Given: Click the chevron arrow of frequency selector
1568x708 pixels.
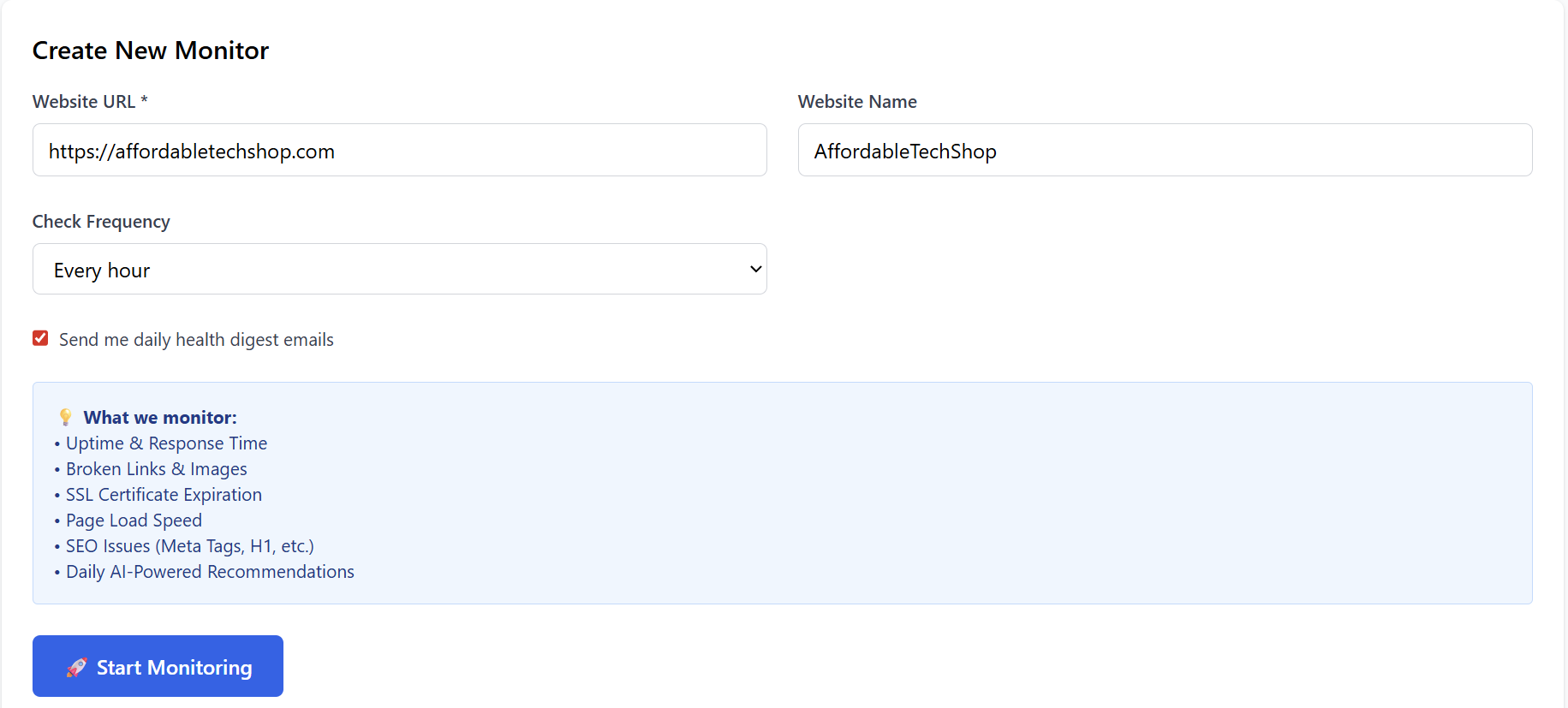Looking at the screenshot, I should (x=755, y=270).
